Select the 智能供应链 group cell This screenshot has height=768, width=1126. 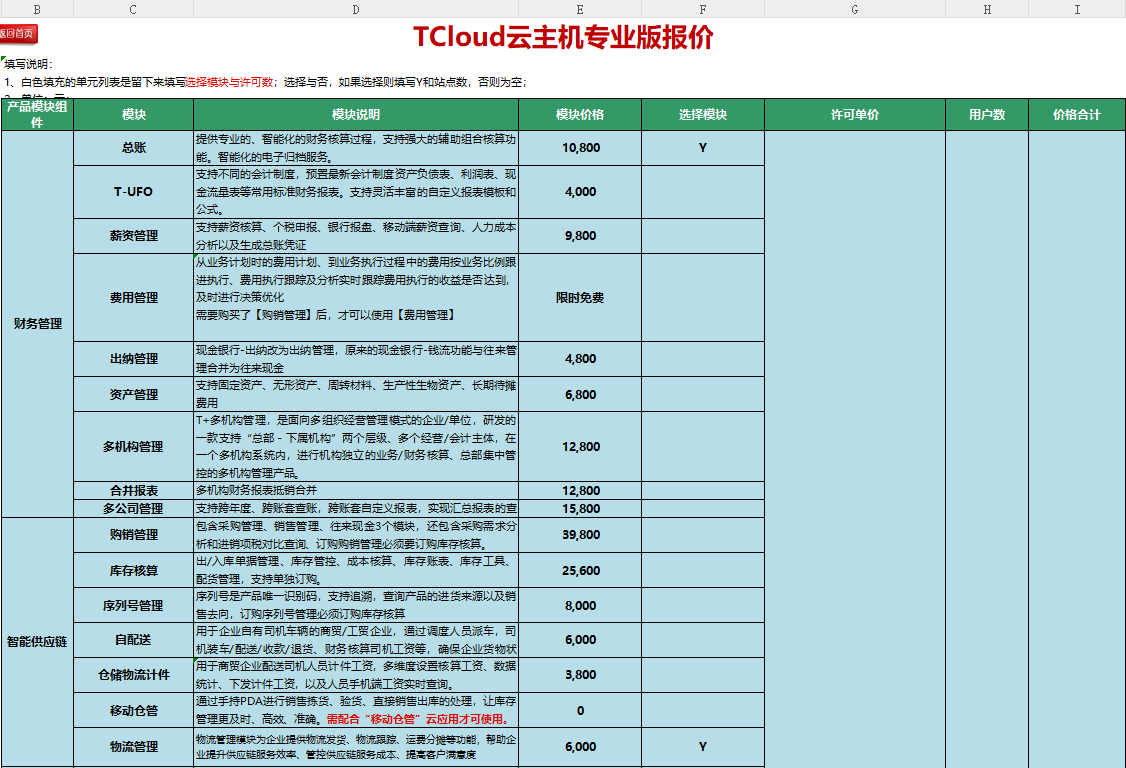coord(37,642)
